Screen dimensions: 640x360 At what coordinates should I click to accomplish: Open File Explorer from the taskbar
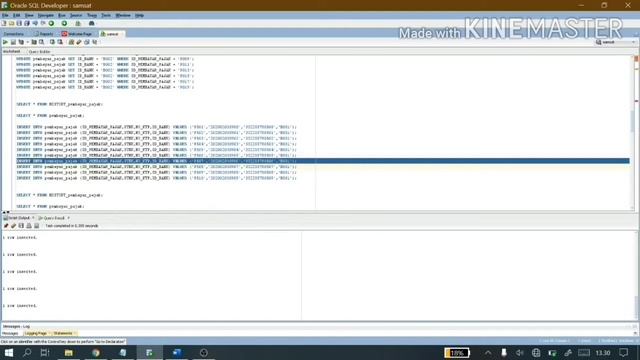click(x=69, y=353)
